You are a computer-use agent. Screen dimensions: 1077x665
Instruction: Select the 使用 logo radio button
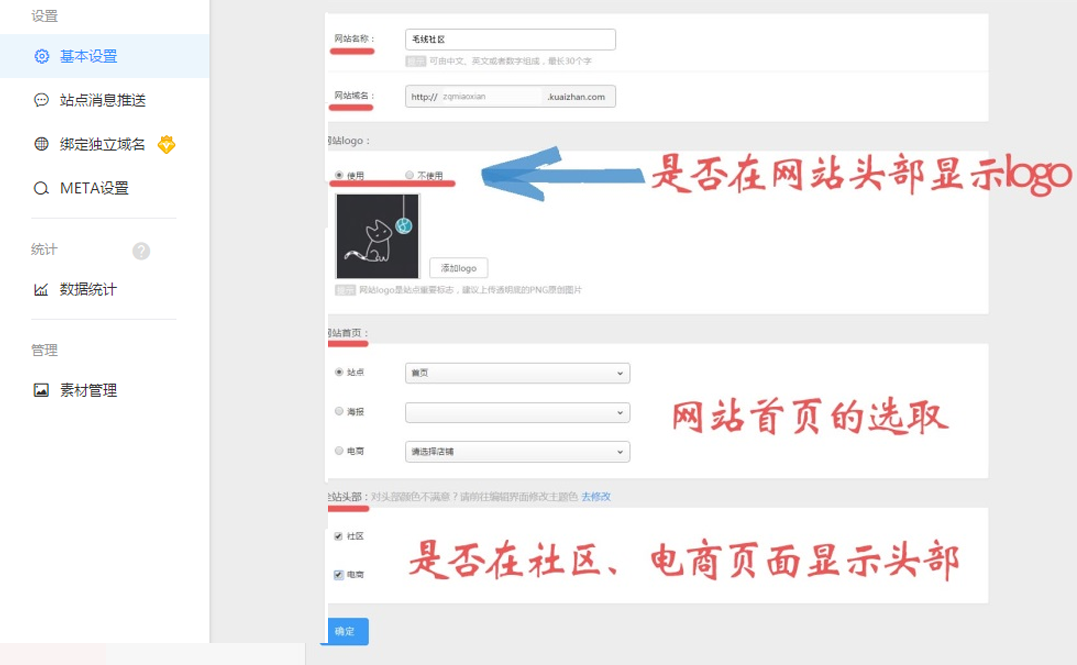click(x=339, y=175)
